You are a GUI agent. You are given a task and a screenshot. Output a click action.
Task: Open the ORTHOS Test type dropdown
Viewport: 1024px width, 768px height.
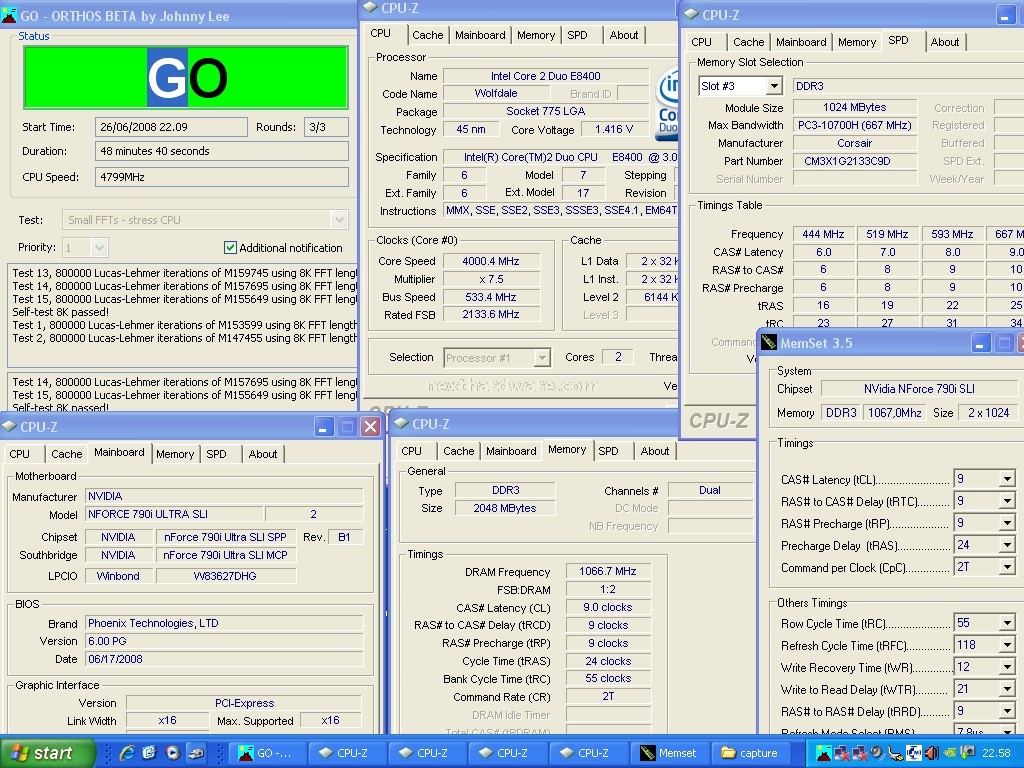(x=339, y=219)
